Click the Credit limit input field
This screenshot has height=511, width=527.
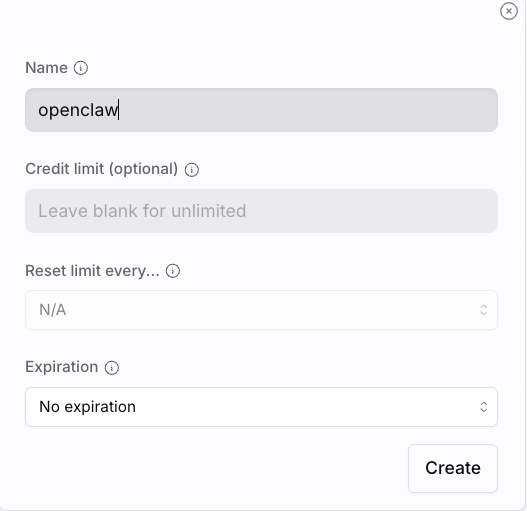coord(261,211)
